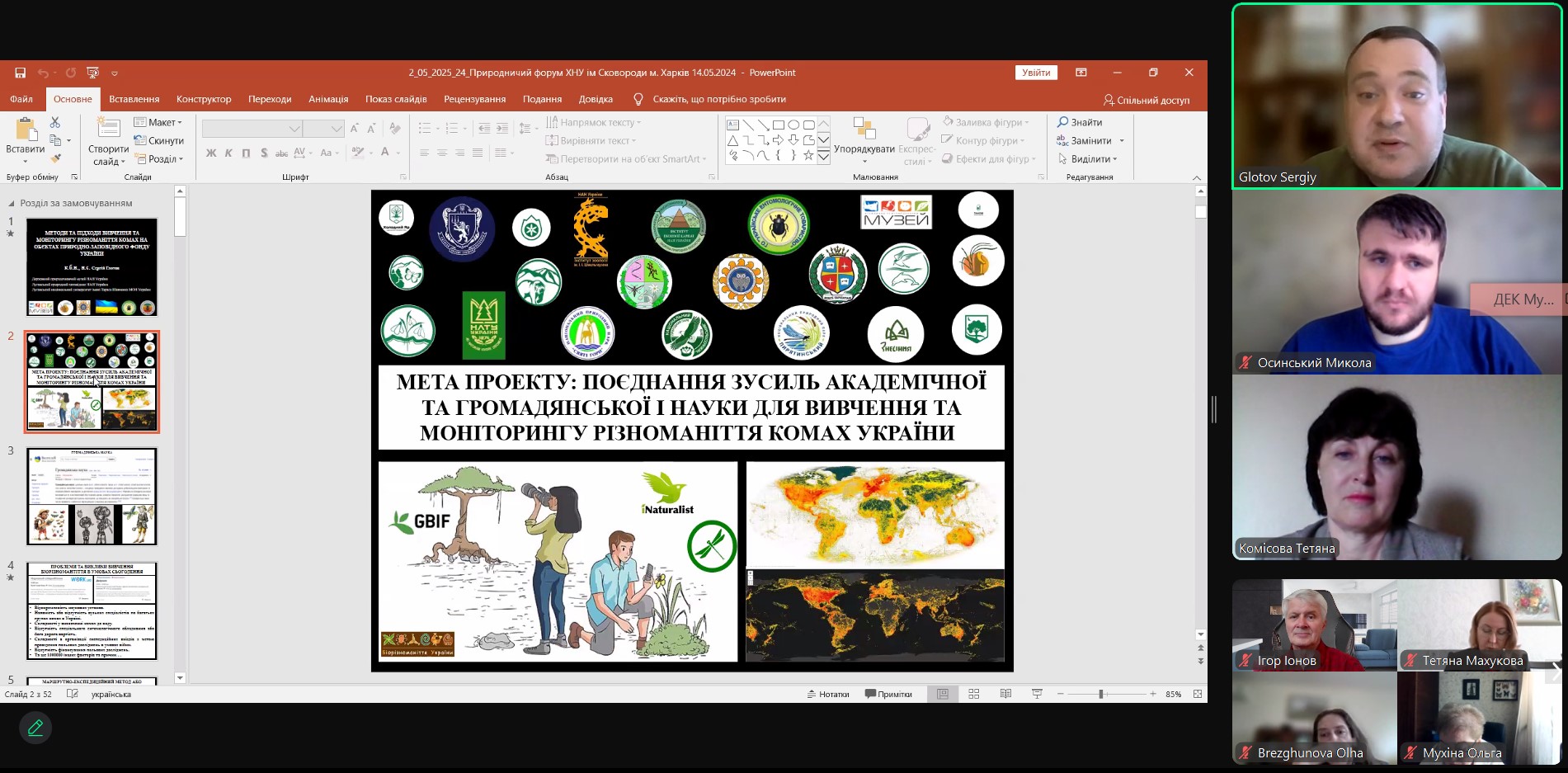Open the Макет layout dropdown
This screenshot has height=773, width=1568.
pos(158,122)
